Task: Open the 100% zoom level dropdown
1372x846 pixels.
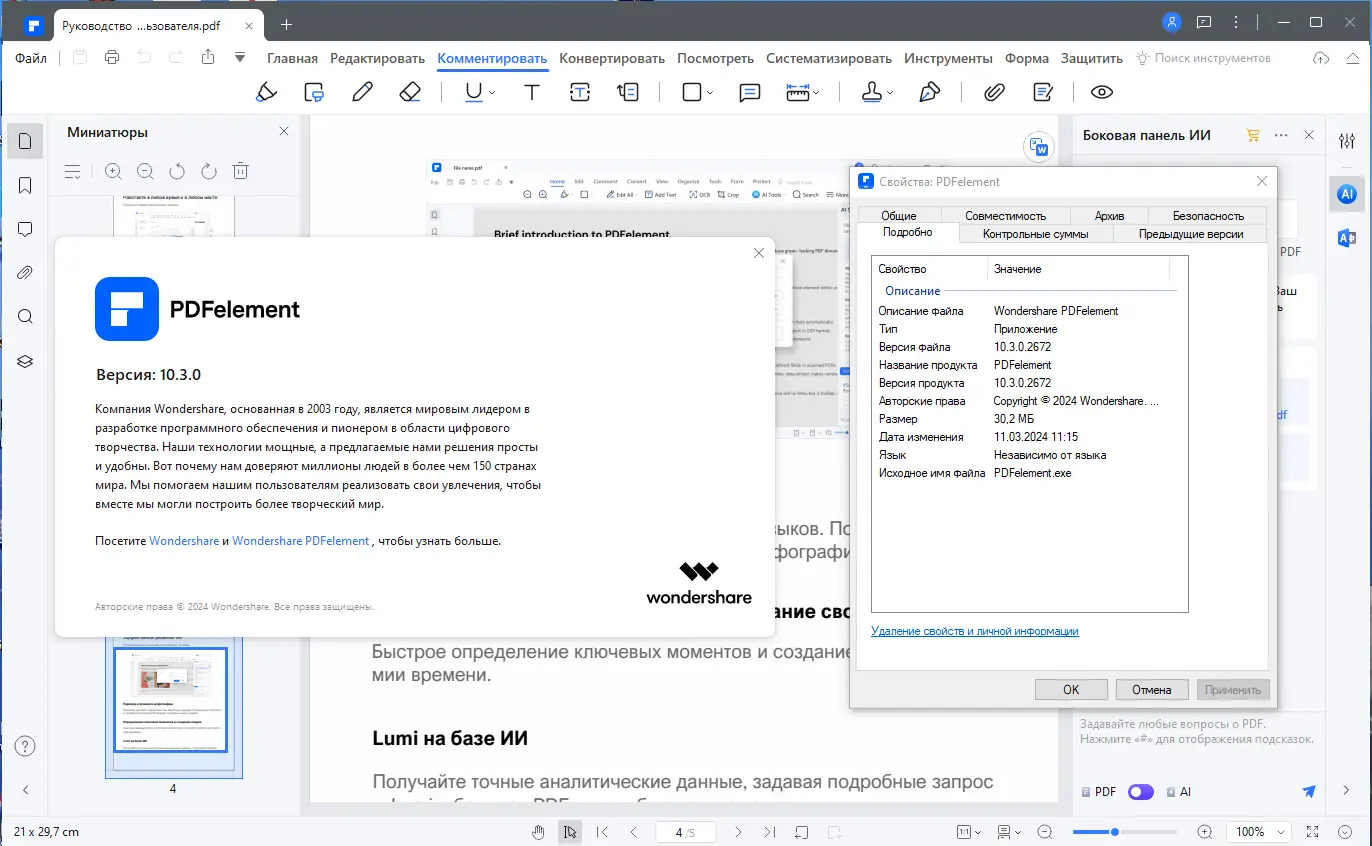Action: click(x=1258, y=832)
